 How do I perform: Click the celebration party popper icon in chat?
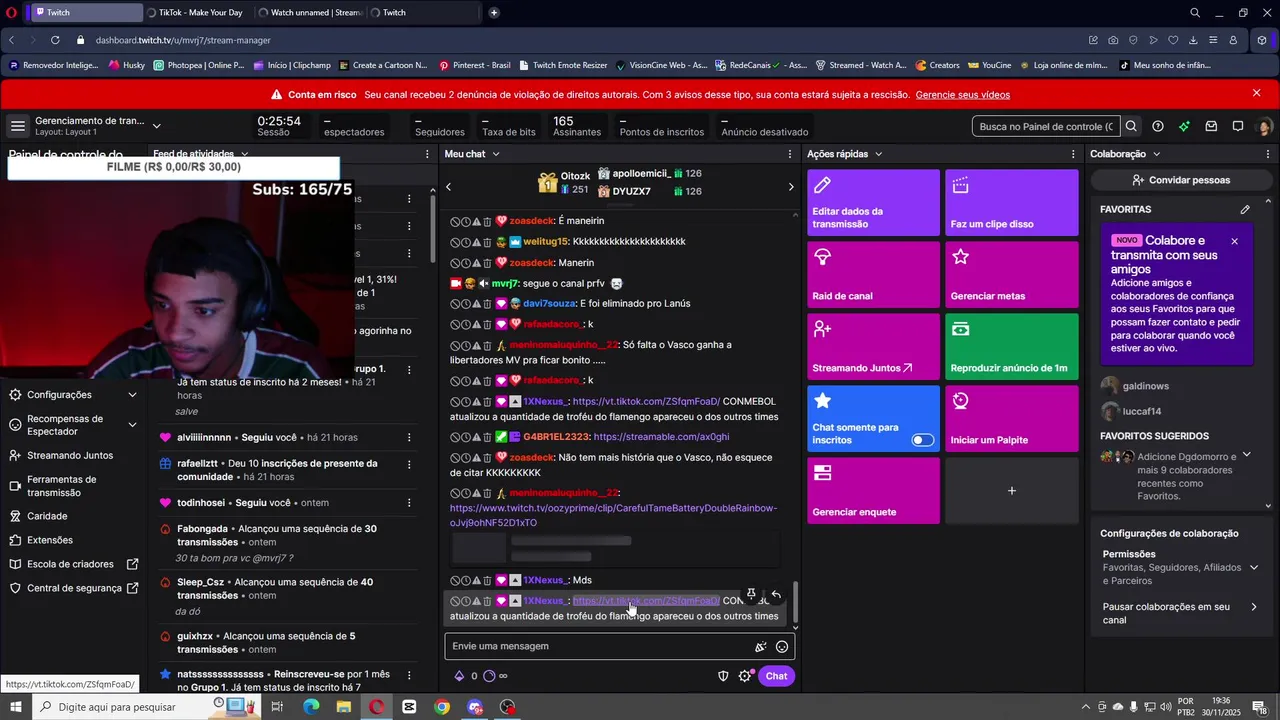(x=761, y=647)
